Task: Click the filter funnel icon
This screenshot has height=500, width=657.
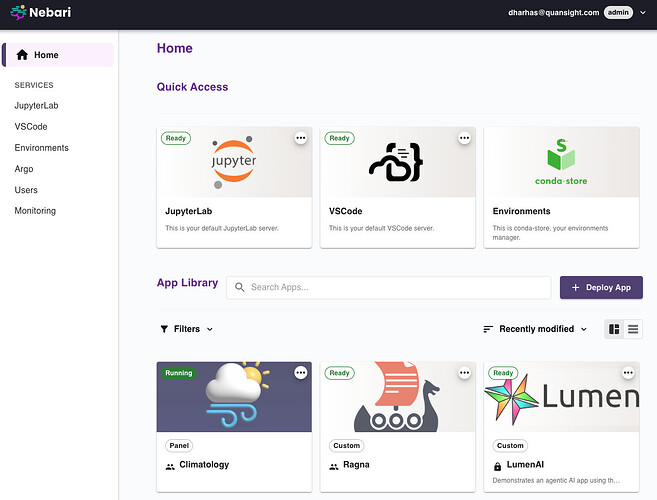Action: point(164,329)
